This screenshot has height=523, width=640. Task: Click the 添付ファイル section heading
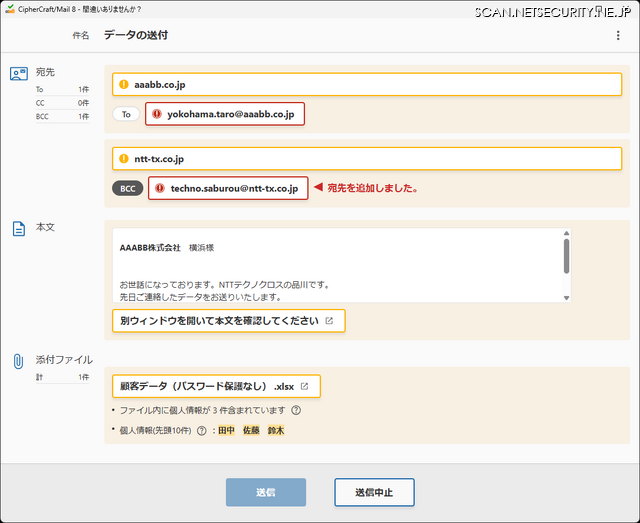click(x=64, y=360)
